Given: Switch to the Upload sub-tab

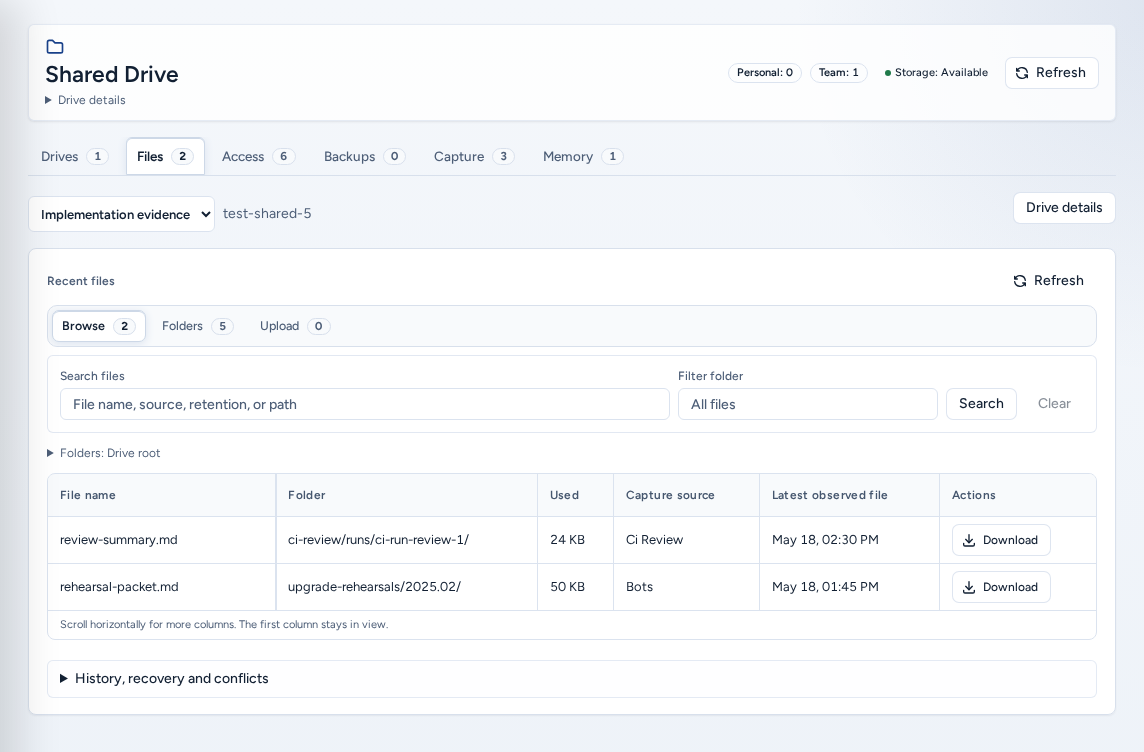Looking at the screenshot, I should [x=295, y=326].
